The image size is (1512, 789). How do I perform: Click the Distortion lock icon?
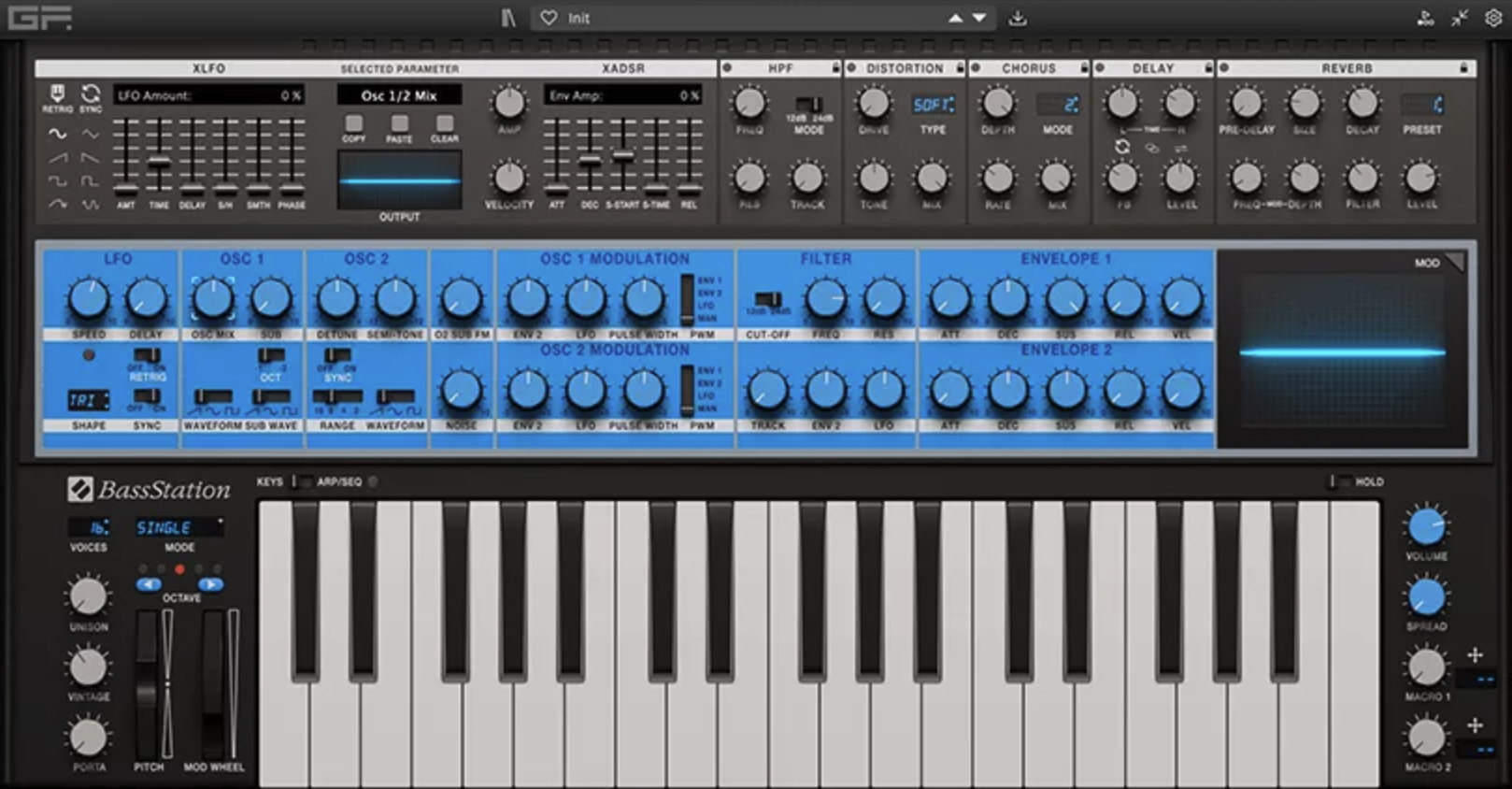(960, 68)
